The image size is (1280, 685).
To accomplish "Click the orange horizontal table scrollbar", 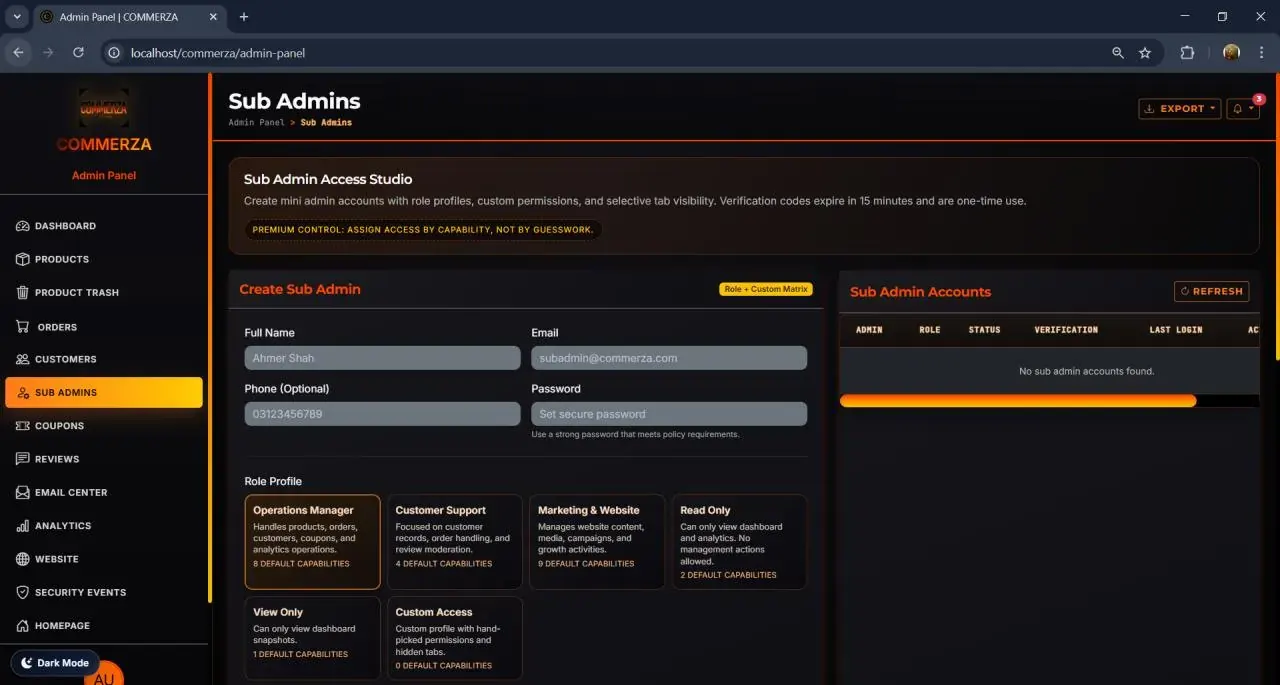I will [x=1018, y=401].
